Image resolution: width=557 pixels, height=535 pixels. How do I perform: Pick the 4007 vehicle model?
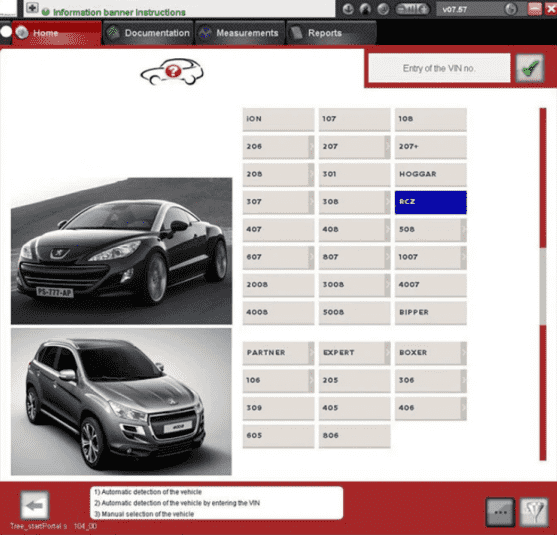click(x=431, y=285)
